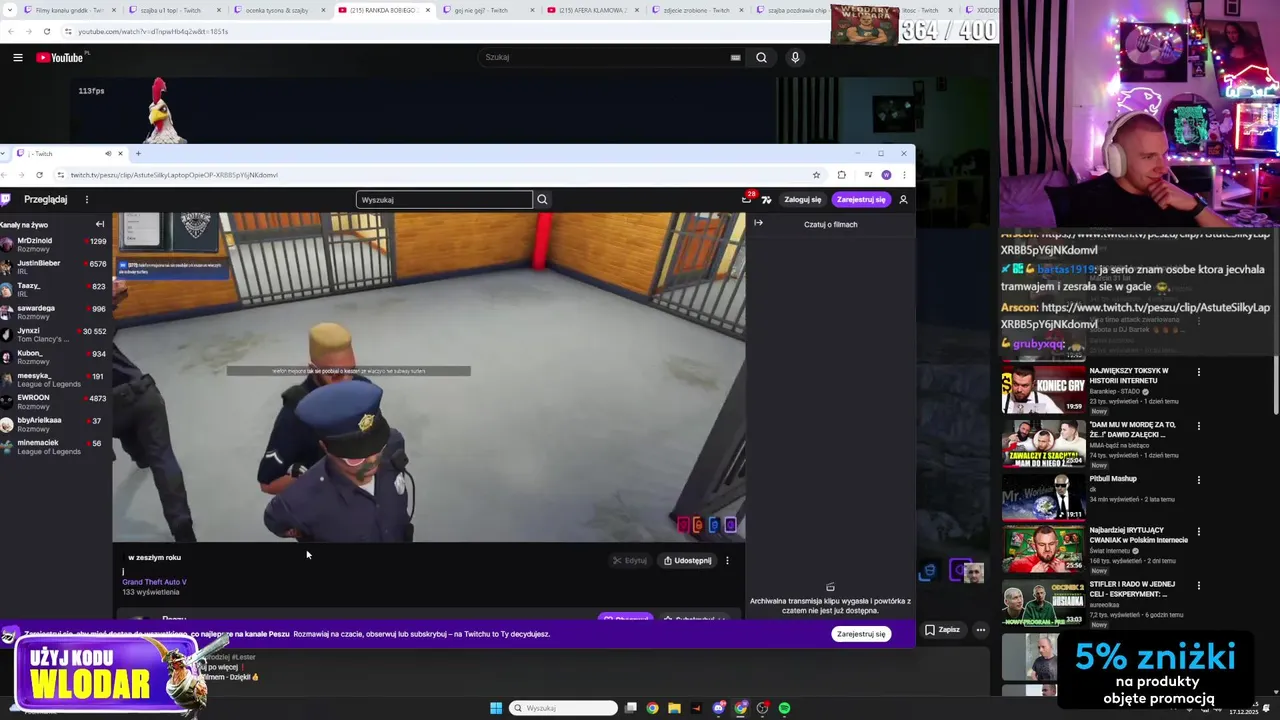Screen dimensions: 1280x720
Task: Click the Twitch search magnifier button
Action: (542, 200)
